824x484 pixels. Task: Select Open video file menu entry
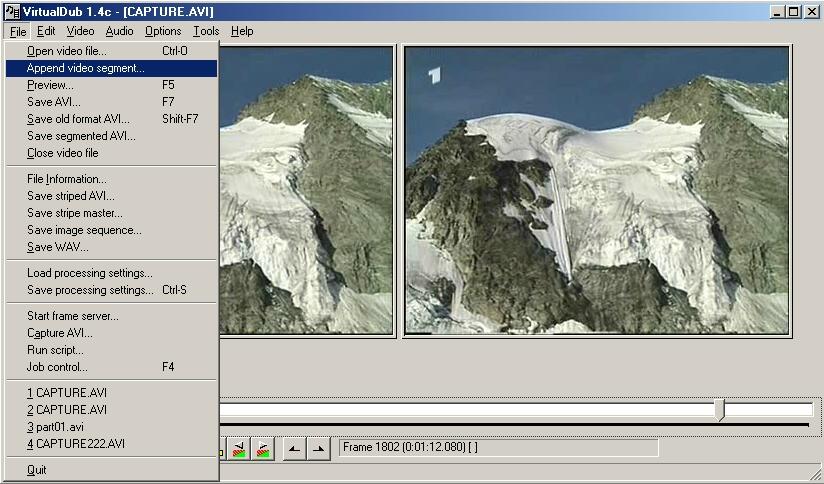pyautogui.click(x=66, y=51)
